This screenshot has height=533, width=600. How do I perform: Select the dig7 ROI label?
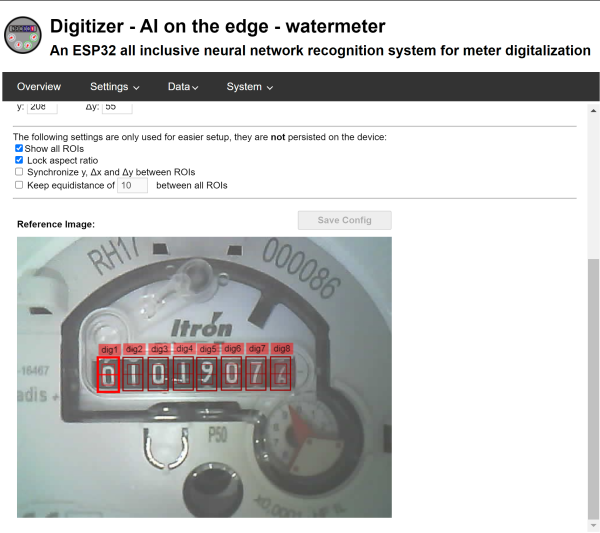(x=257, y=349)
